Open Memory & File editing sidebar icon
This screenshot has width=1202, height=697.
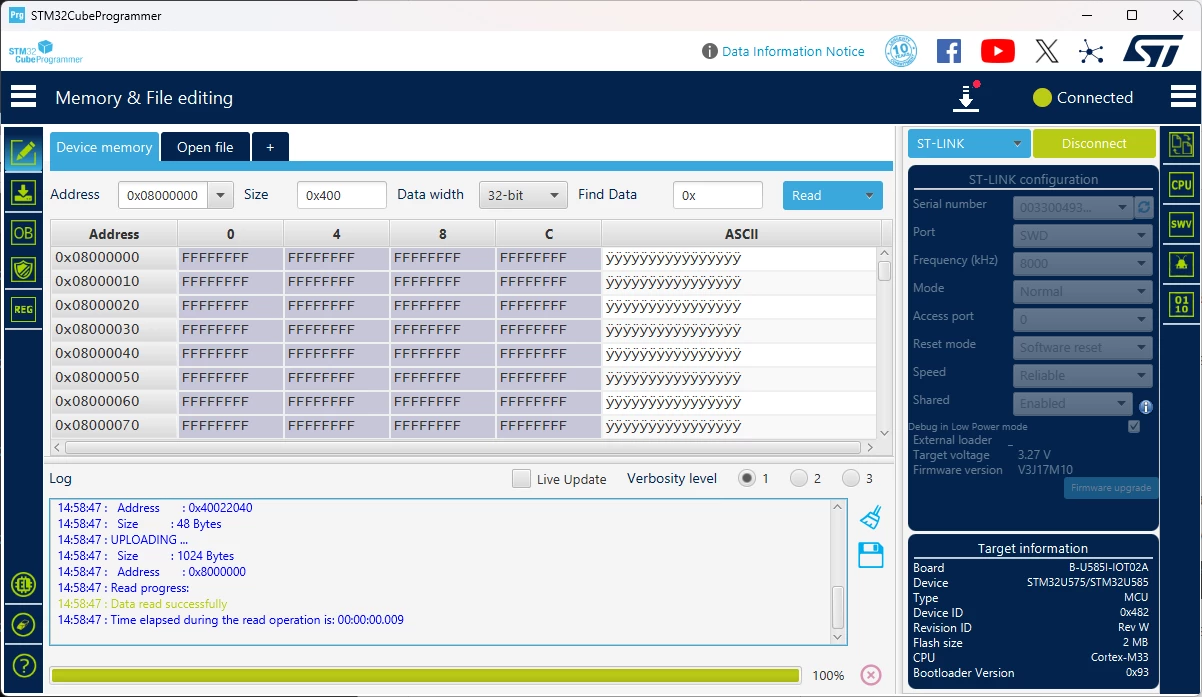click(23, 153)
